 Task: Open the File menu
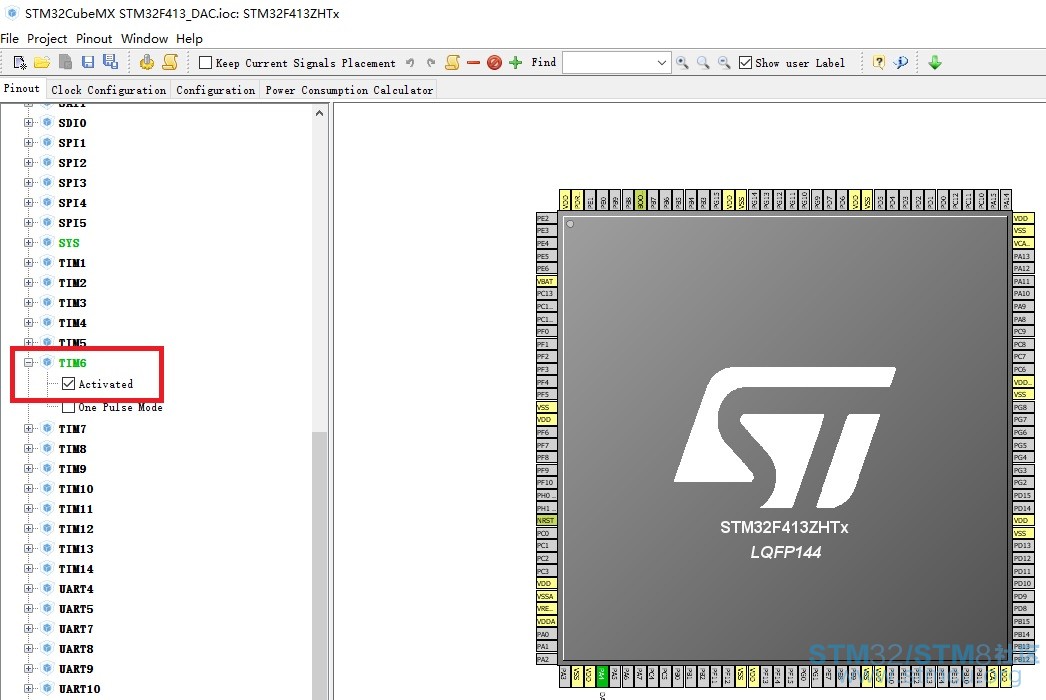[9, 39]
